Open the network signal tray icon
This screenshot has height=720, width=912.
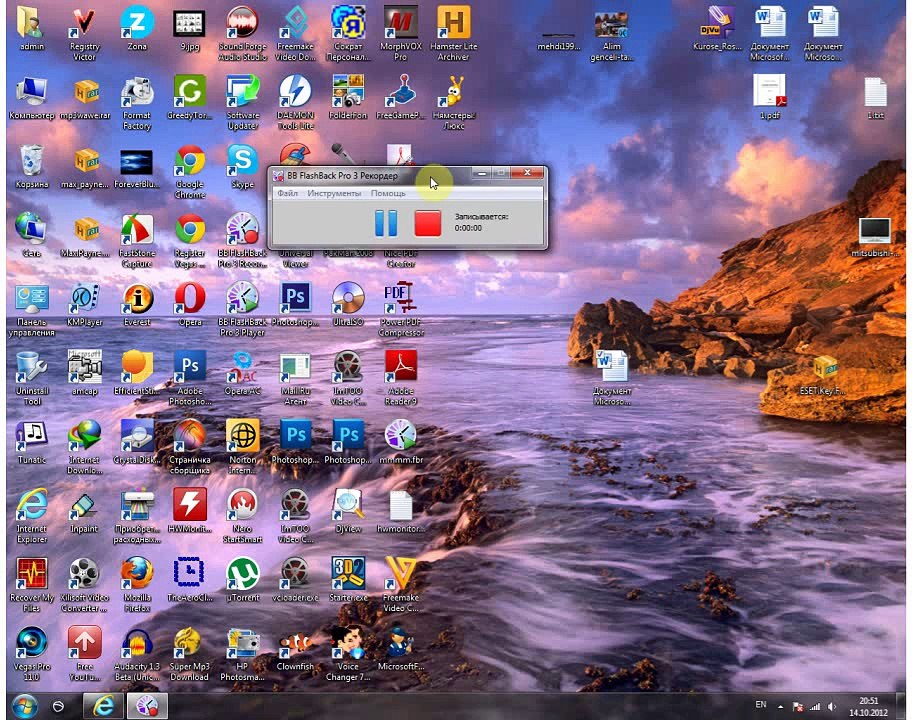click(815, 707)
